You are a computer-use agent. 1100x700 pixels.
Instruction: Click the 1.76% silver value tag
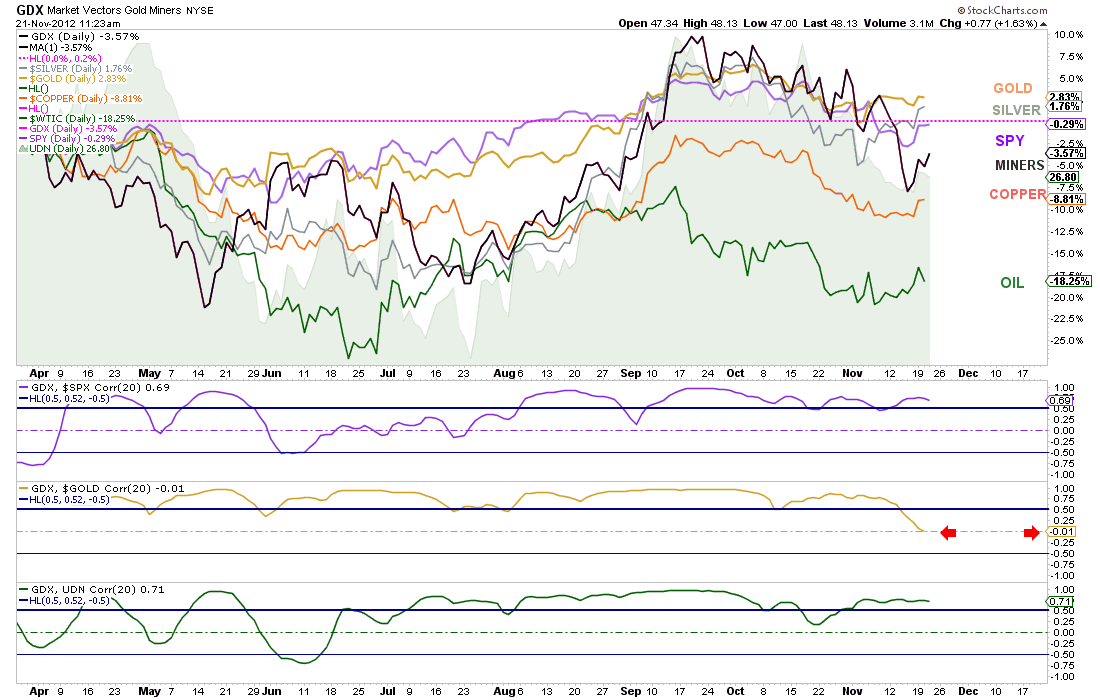[1065, 107]
